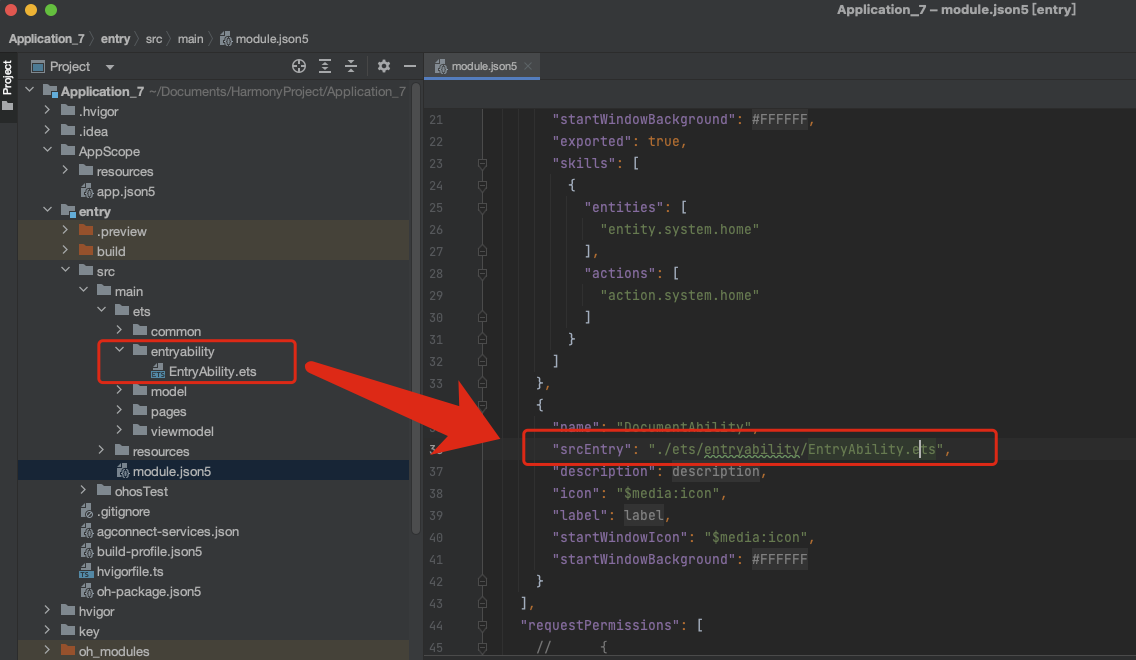This screenshot has width=1136, height=660.
Task: Click the Application_7 breadcrumb
Action: coord(46,39)
